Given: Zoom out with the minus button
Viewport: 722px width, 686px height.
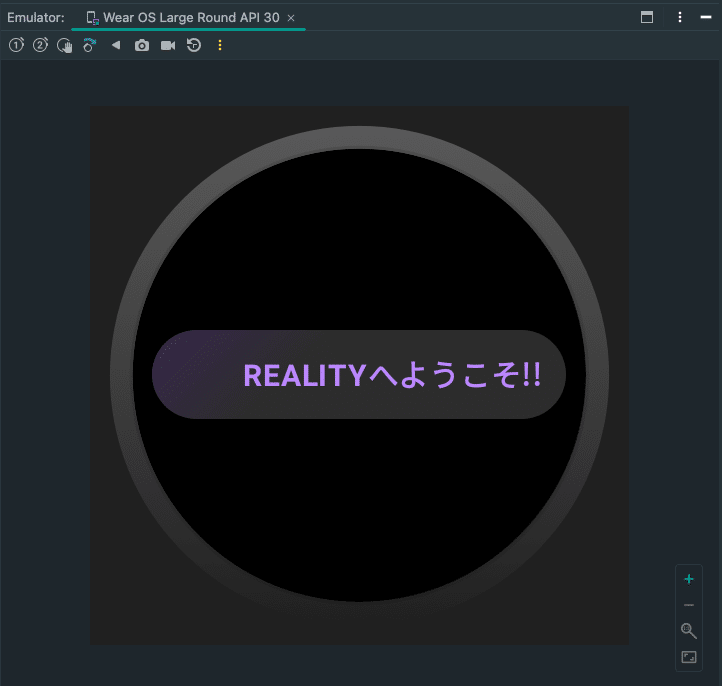Looking at the screenshot, I should [689, 605].
